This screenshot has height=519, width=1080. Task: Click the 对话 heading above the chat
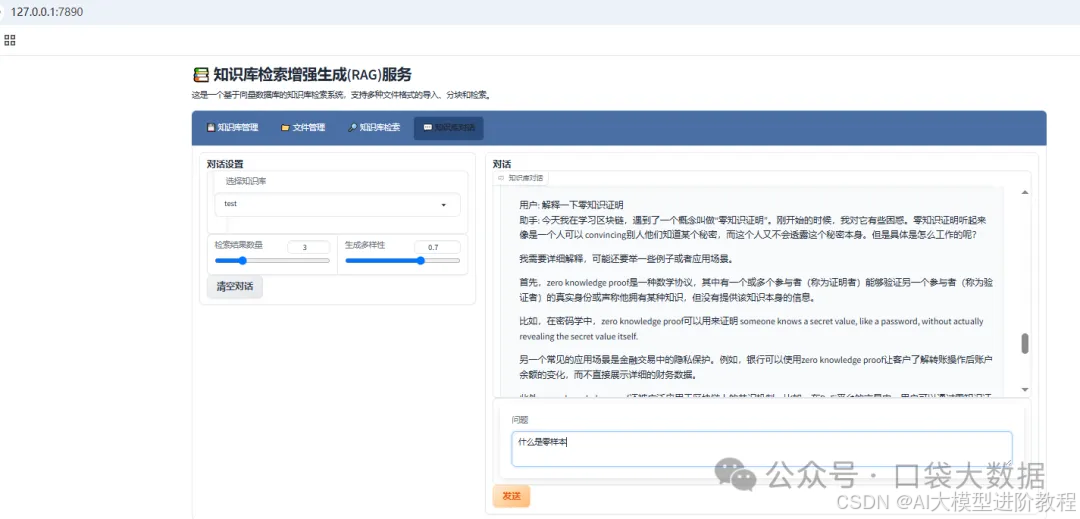pos(502,164)
